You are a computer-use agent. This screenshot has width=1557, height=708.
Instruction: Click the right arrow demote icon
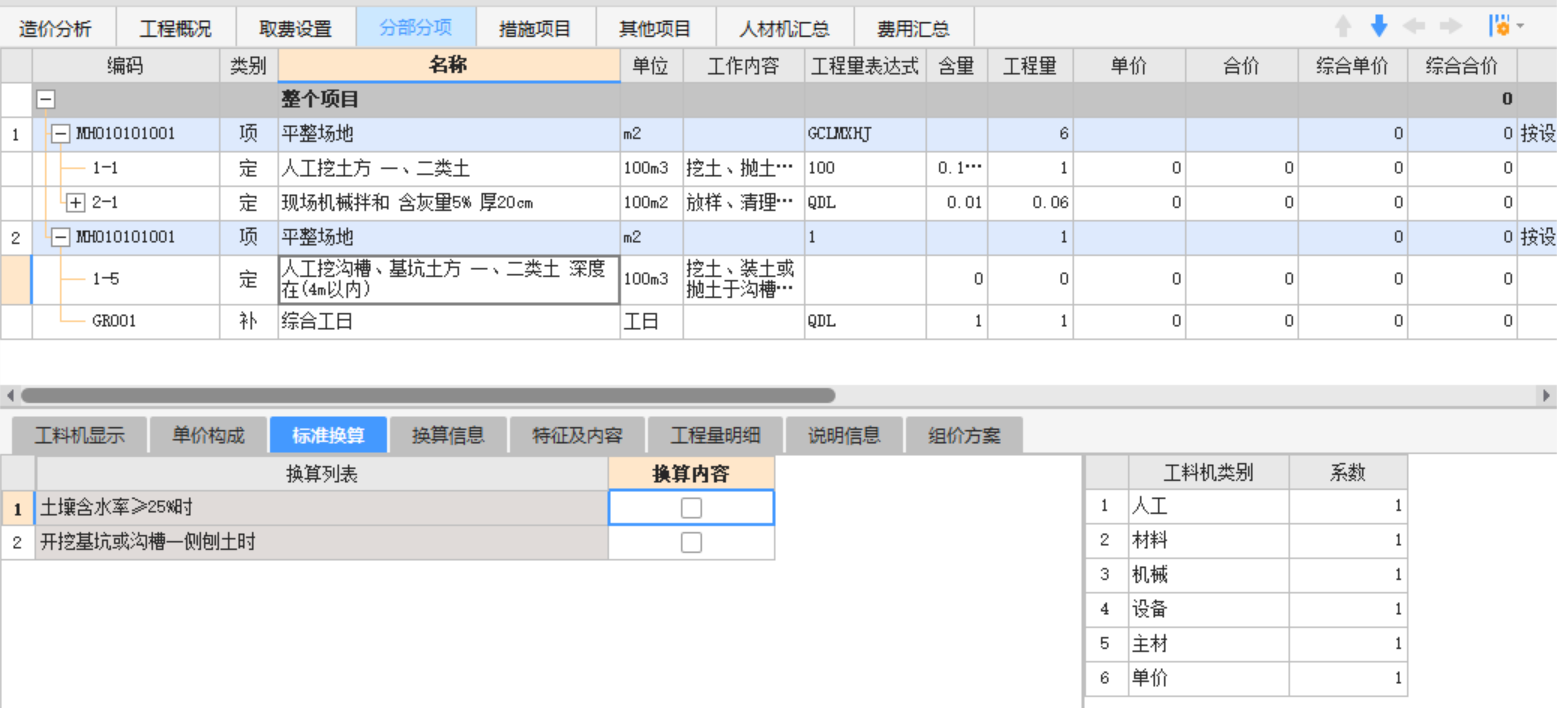[1450, 27]
